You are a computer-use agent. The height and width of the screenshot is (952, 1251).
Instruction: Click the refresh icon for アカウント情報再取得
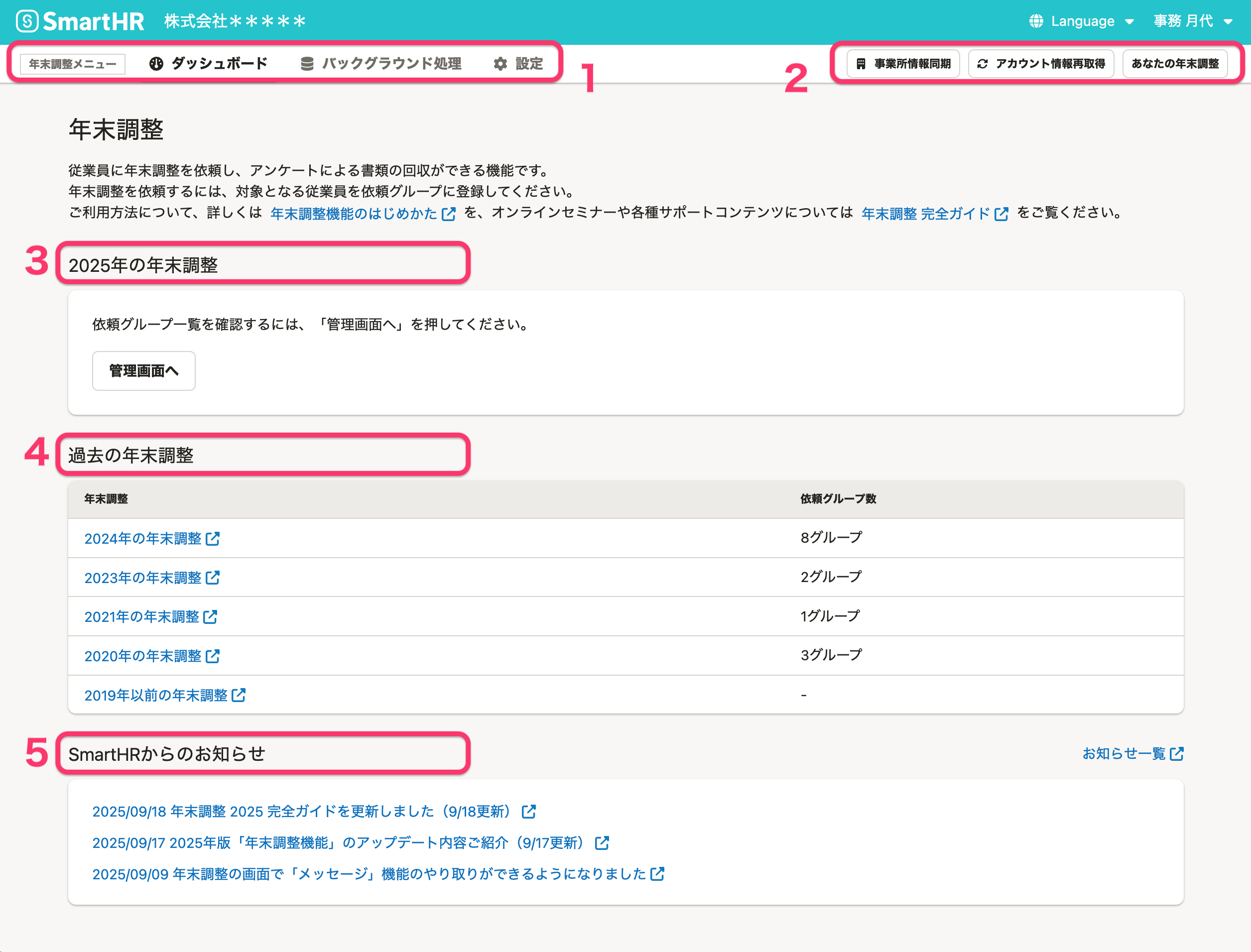click(x=982, y=63)
